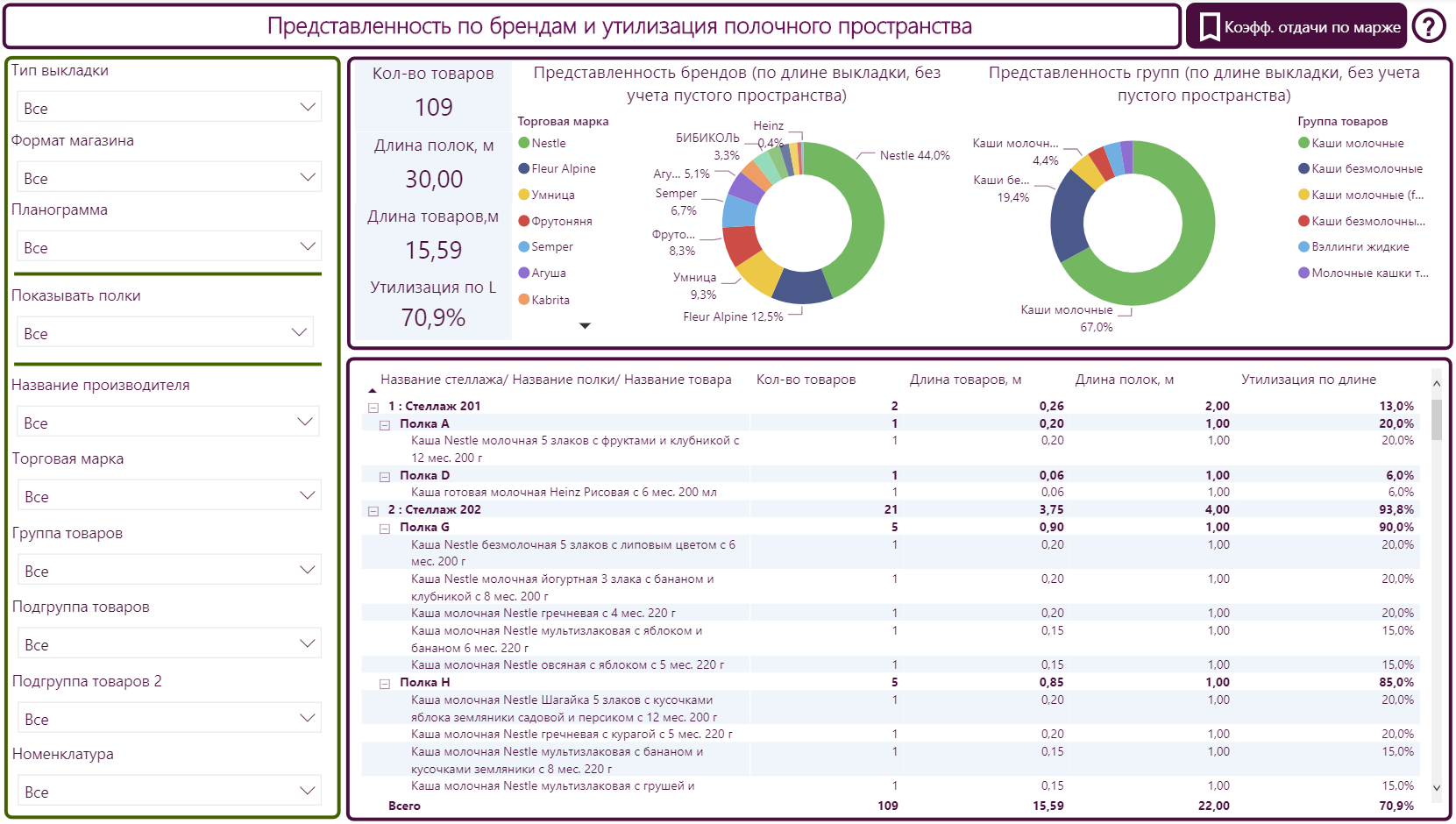Select 'Каша Nestle молочная йогуртная 3 злака' row
The image size is (1456, 824).
tap(891, 587)
